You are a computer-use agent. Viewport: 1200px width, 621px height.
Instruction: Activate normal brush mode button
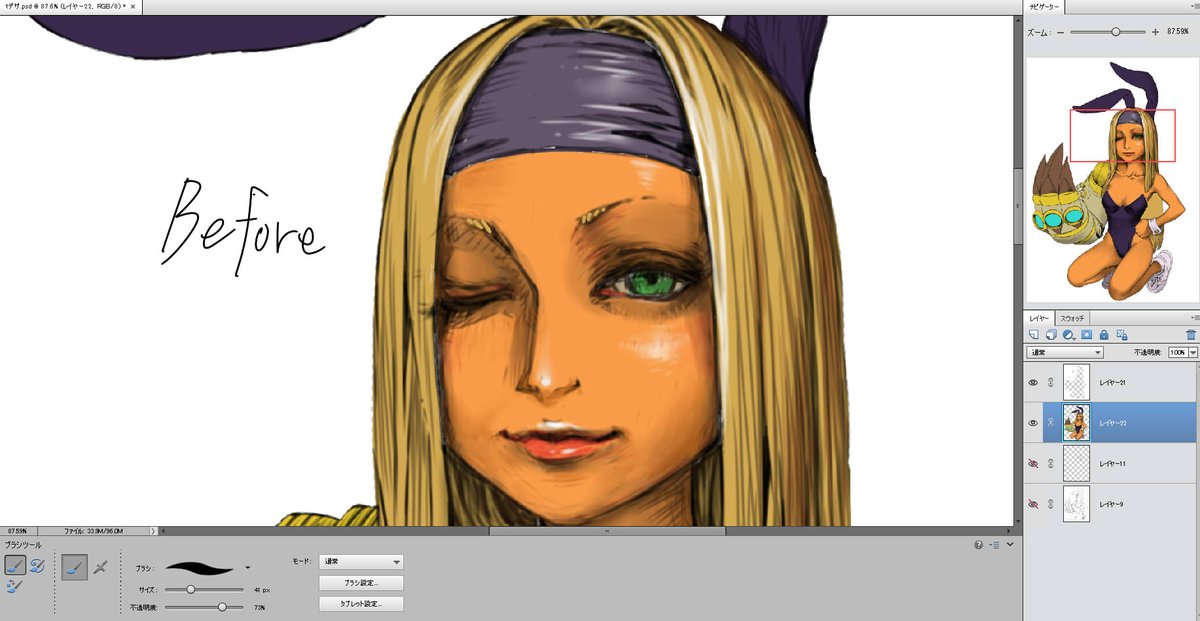74,568
